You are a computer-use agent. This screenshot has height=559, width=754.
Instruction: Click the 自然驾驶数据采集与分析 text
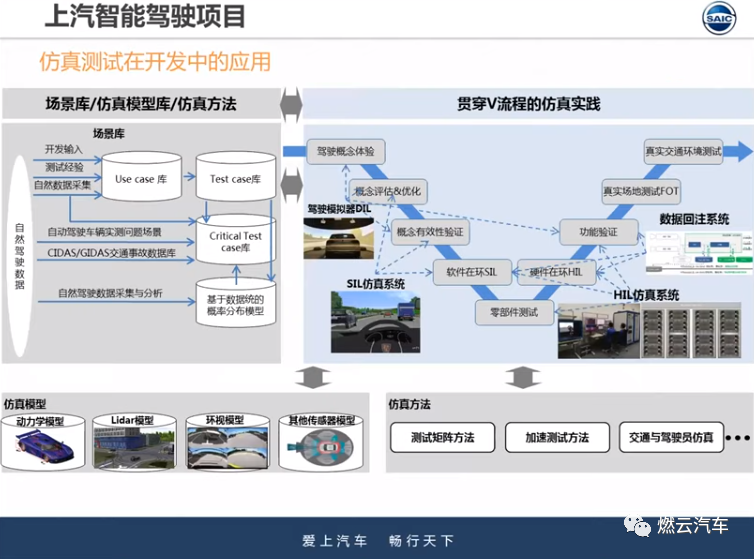tap(110, 293)
